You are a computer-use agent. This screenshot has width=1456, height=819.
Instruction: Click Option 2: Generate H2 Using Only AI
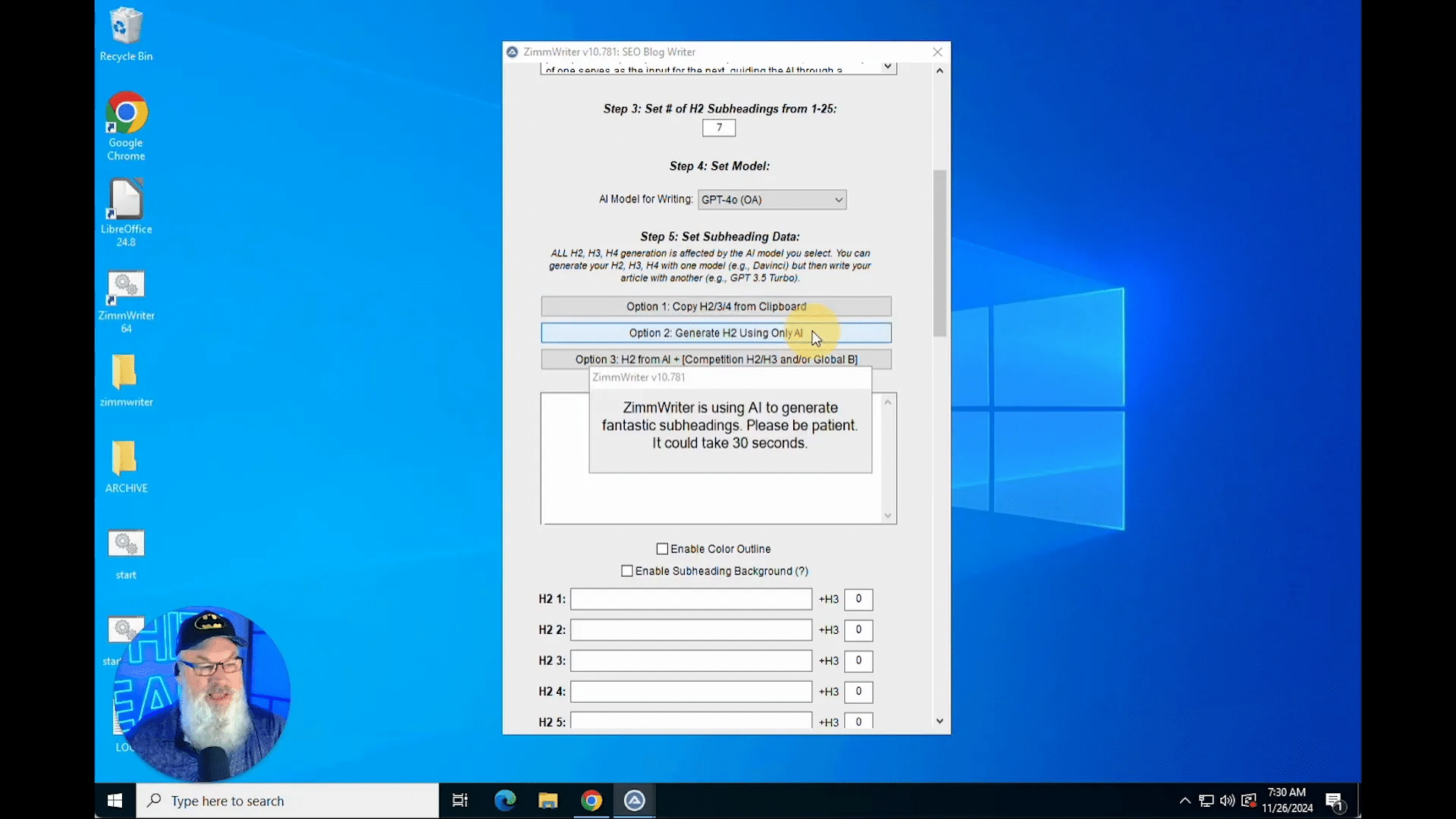716,333
